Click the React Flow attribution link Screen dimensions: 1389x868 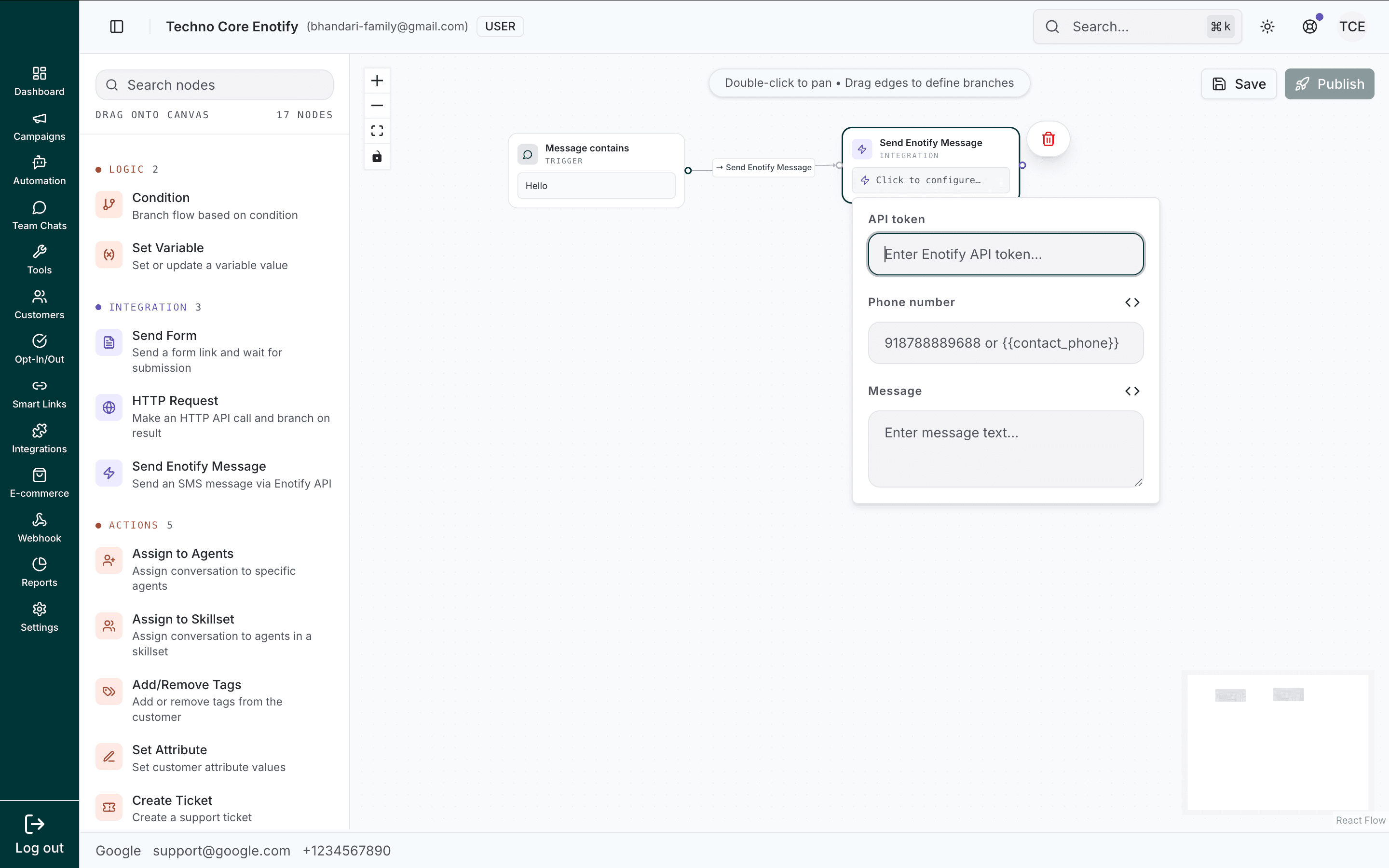point(1360,820)
